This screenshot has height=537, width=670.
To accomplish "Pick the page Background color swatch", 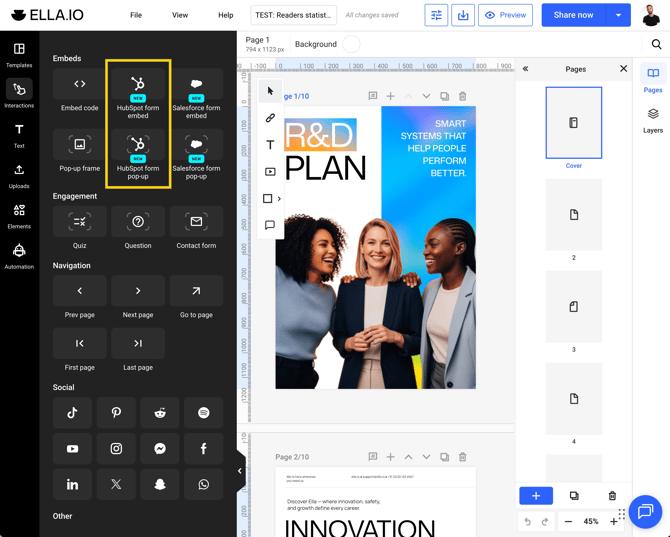I will 351,44.
